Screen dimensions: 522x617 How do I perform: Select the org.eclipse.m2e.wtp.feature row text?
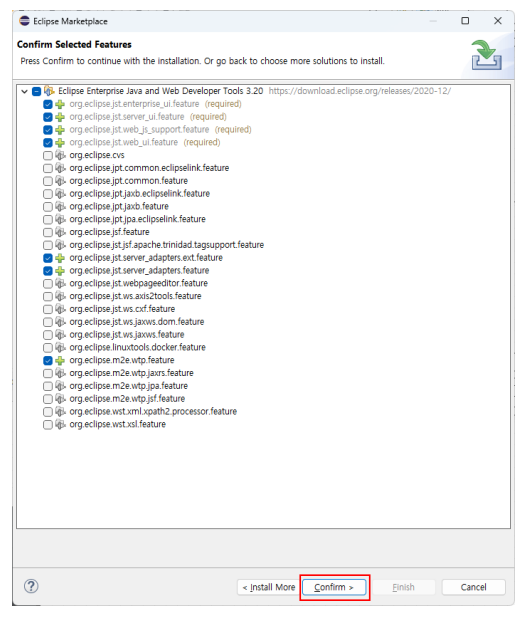(122, 360)
